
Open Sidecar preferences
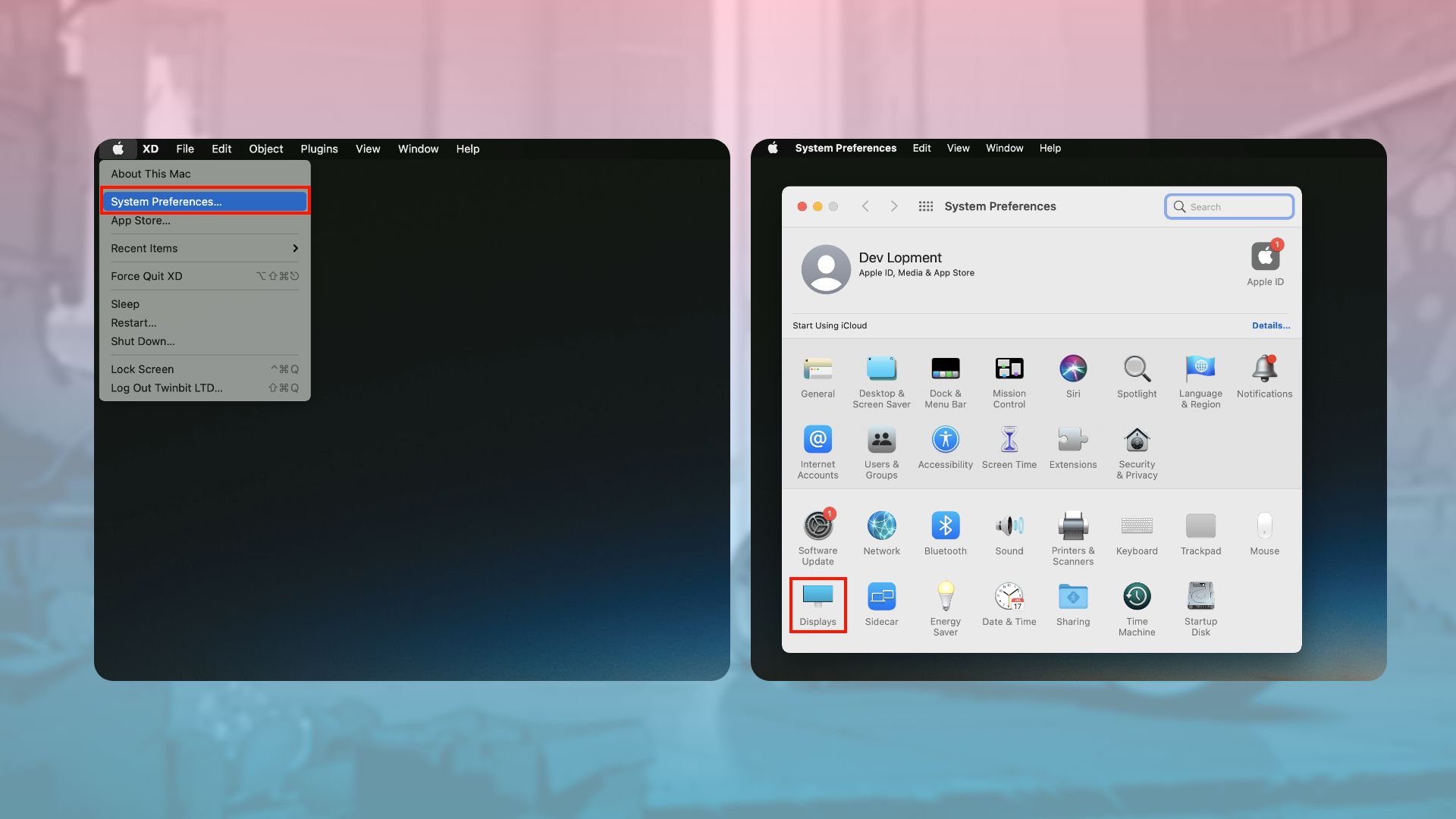pyautogui.click(x=881, y=604)
